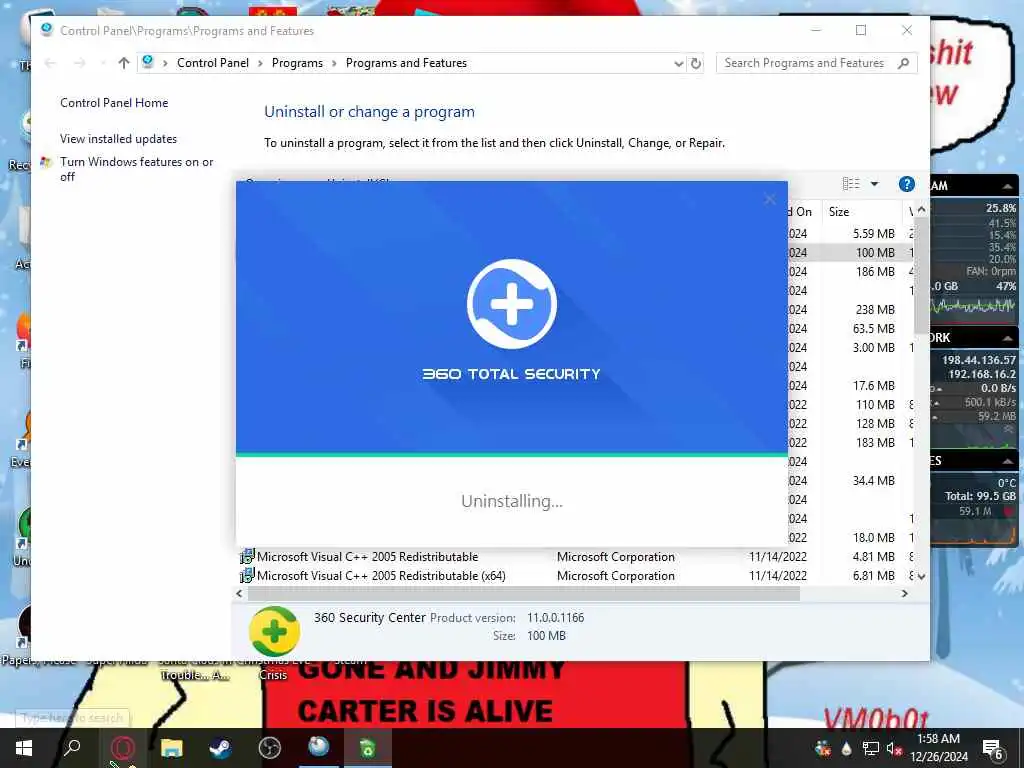Open the recent locations dropdown arrow
Image resolution: width=1024 pixels, height=768 pixels.
pyautogui.click(x=103, y=63)
